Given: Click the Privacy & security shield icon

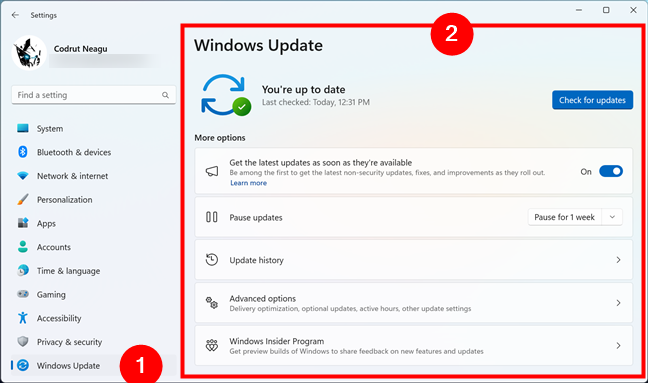Looking at the screenshot, I should click(23, 341).
